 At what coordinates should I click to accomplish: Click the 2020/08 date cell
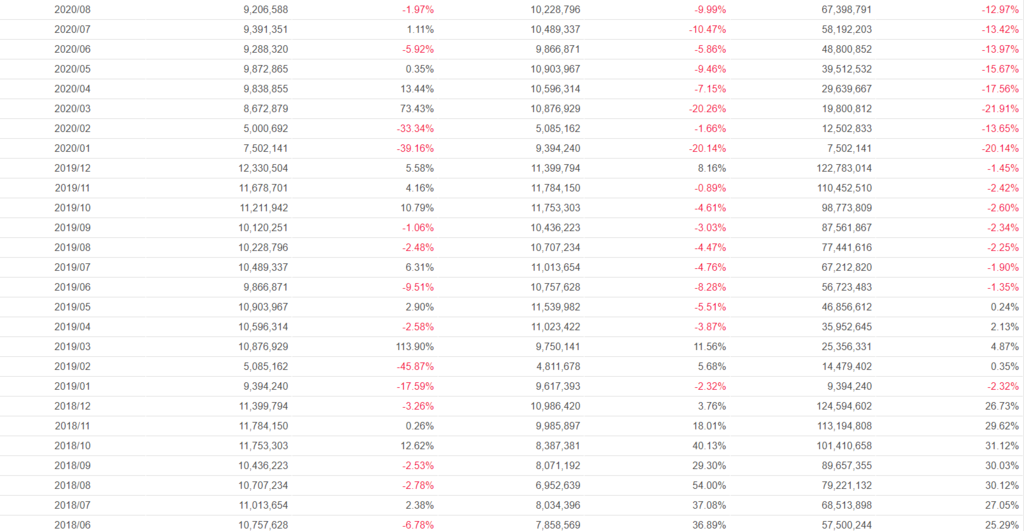pyautogui.click(x=71, y=10)
